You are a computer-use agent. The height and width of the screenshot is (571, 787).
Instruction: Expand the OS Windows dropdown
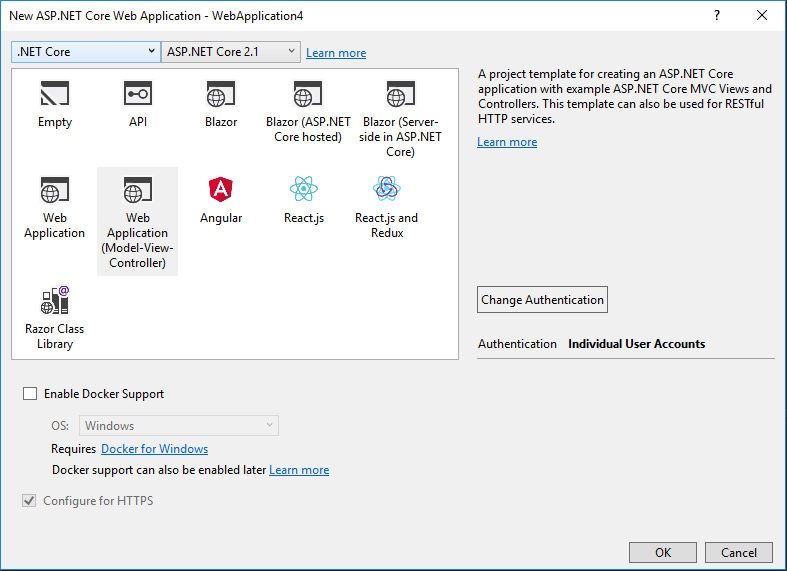(179, 425)
